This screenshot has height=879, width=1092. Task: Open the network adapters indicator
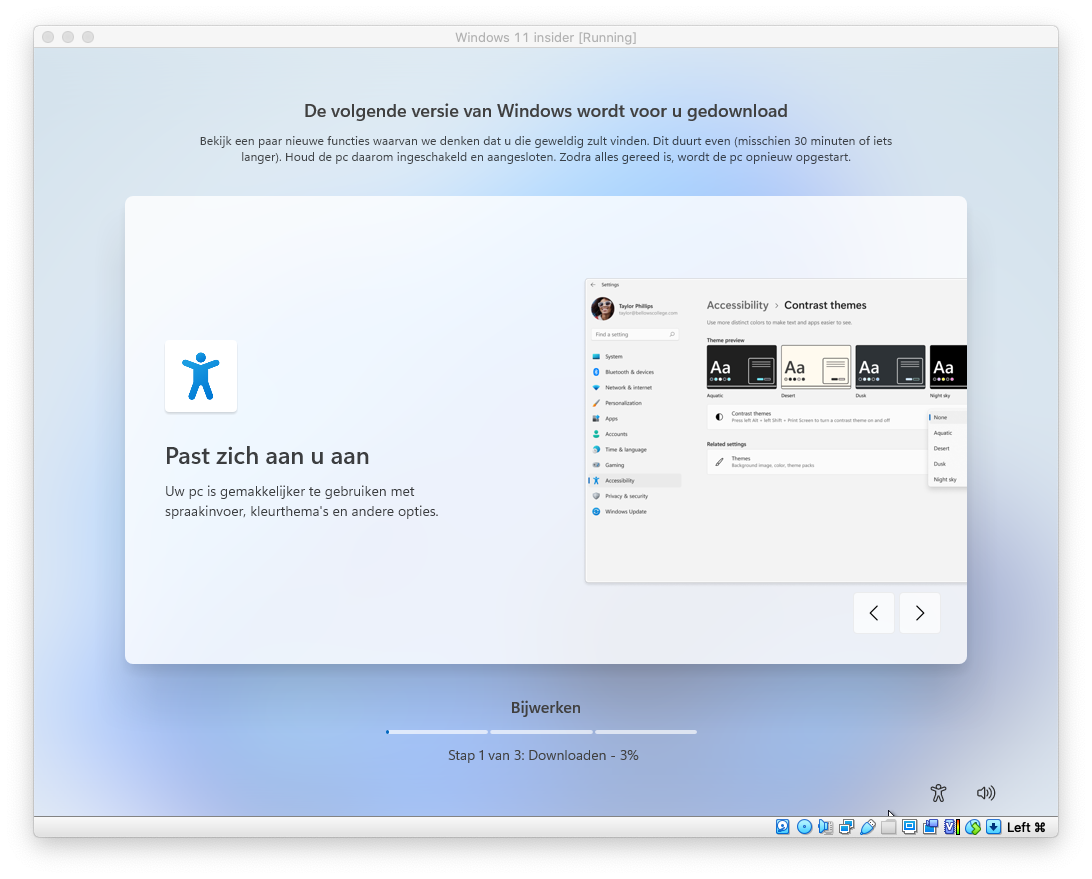(846, 827)
